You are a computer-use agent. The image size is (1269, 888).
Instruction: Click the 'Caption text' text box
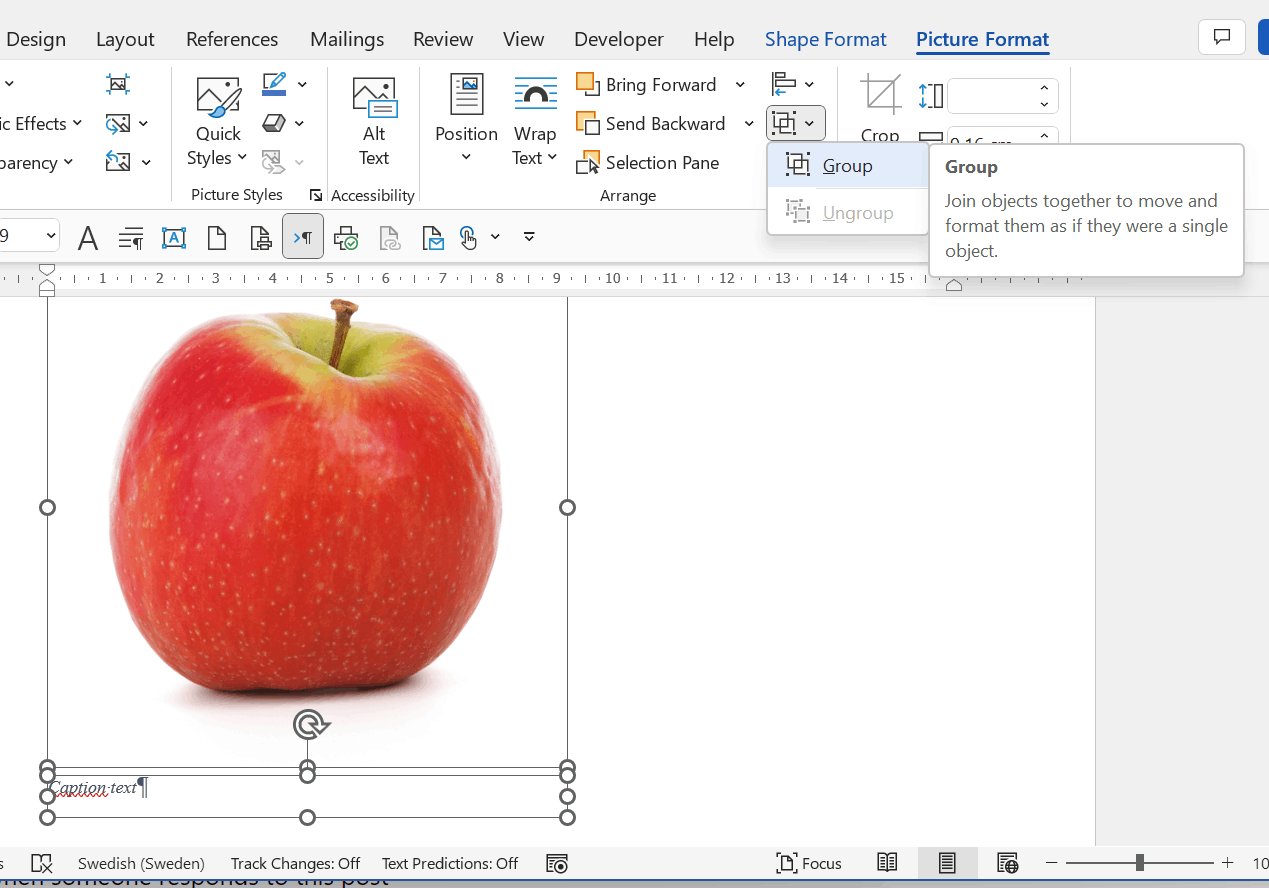(307, 796)
